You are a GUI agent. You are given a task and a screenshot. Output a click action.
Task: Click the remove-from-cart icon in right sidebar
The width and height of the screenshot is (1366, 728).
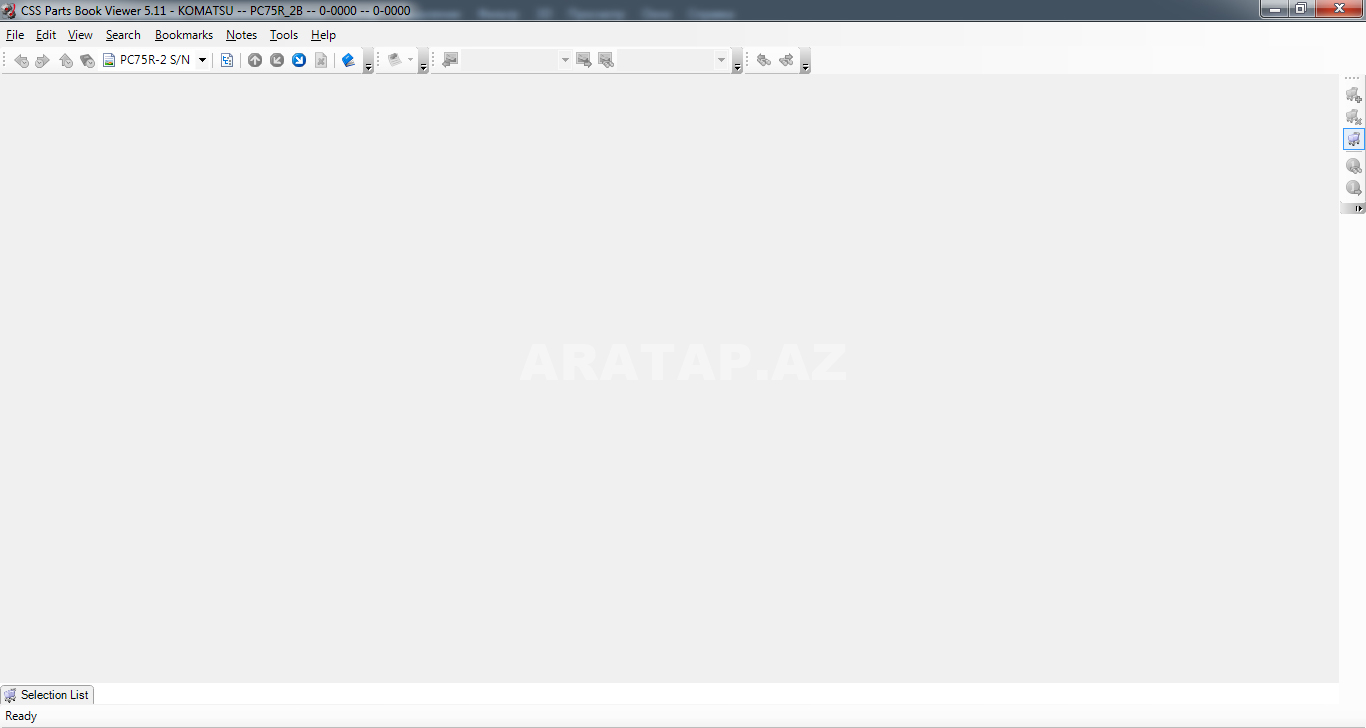pos(1354,117)
